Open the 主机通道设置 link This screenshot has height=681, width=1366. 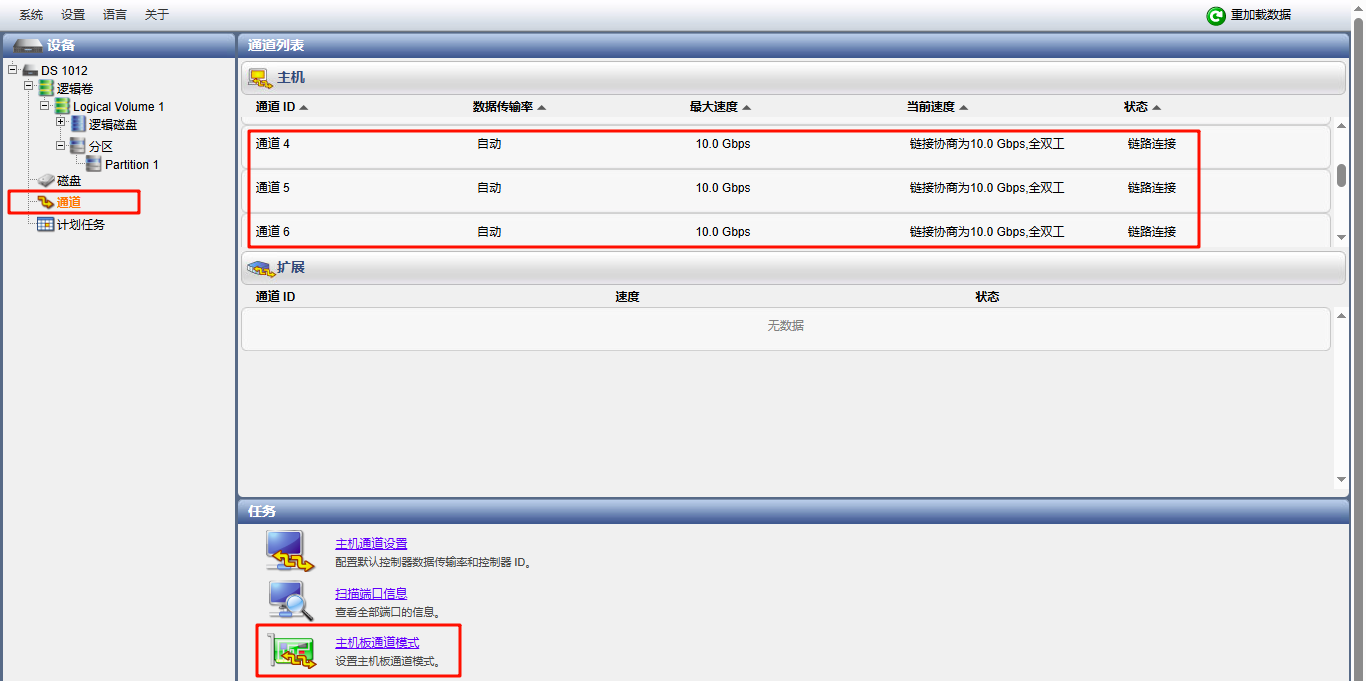click(371, 543)
